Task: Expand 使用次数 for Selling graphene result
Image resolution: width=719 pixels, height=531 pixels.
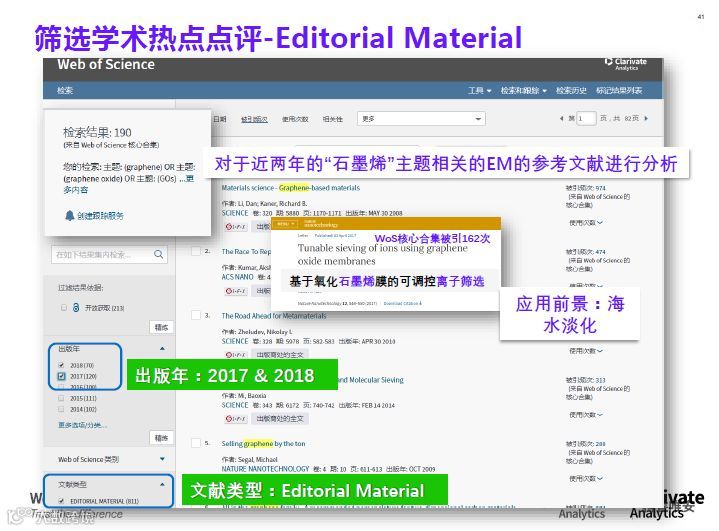Action: (x=586, y=478)
